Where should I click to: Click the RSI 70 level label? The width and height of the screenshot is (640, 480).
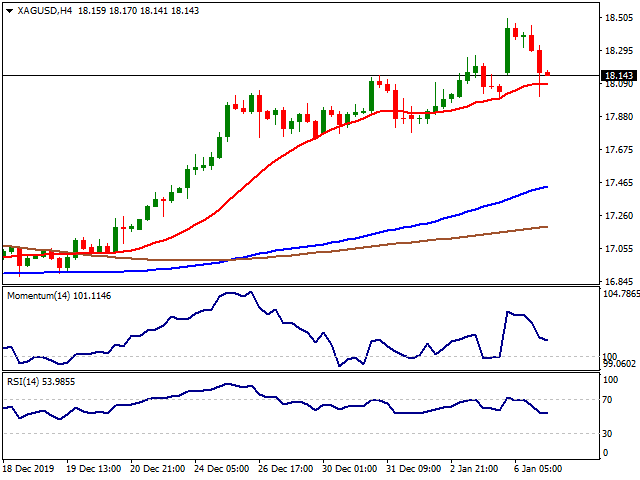607,400
